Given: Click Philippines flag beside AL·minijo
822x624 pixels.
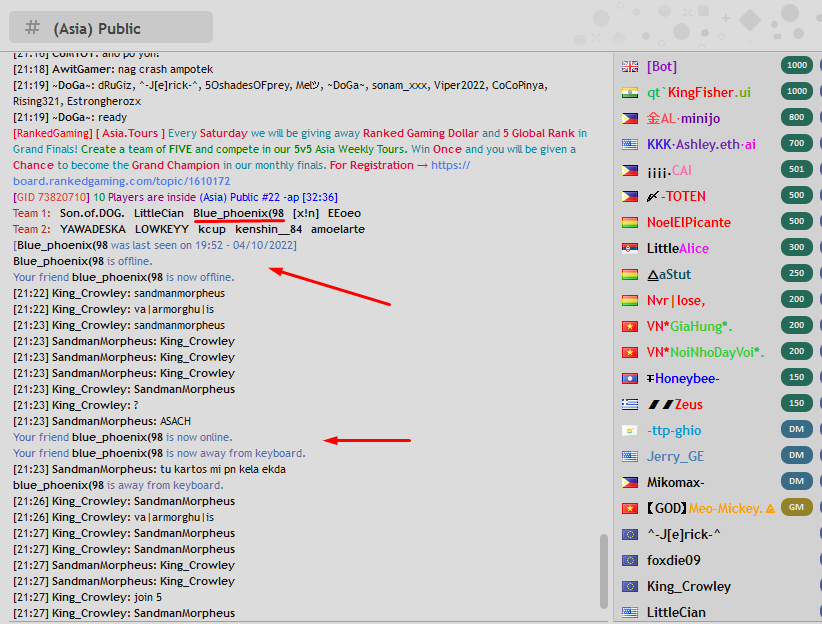Looking at the screenshot, I should [x=630, y=119].
